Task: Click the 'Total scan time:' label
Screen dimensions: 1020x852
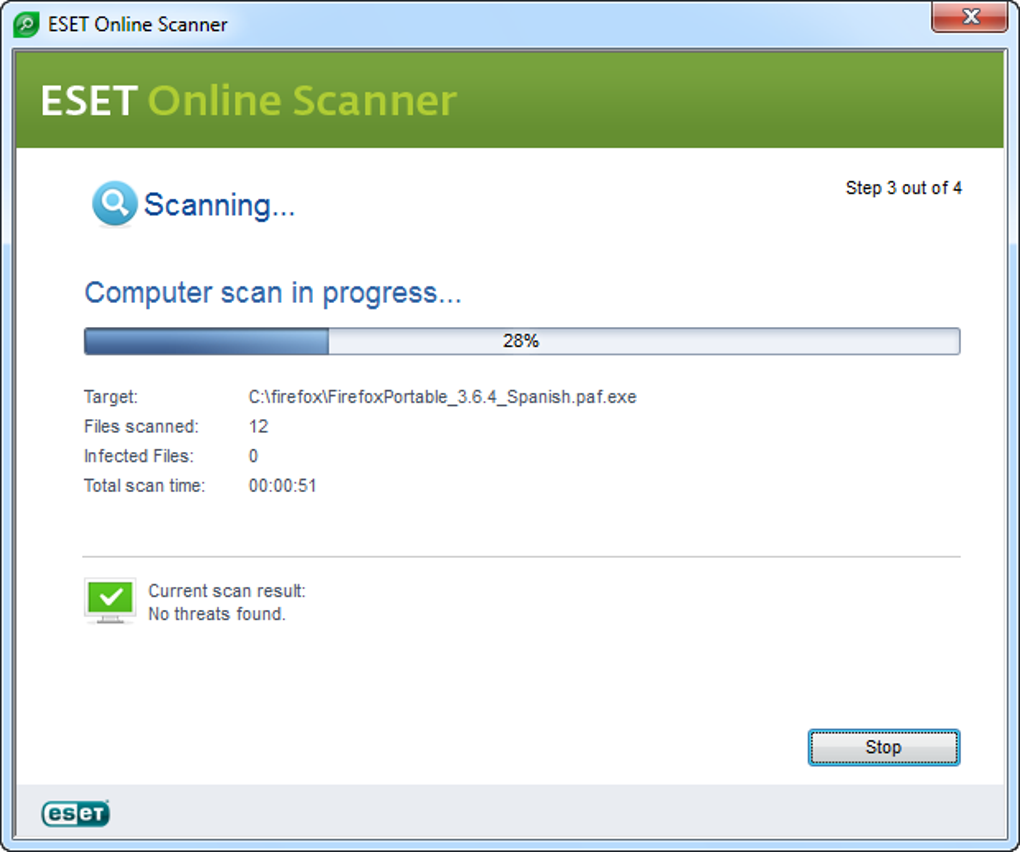Action: [x=144, y=486]
